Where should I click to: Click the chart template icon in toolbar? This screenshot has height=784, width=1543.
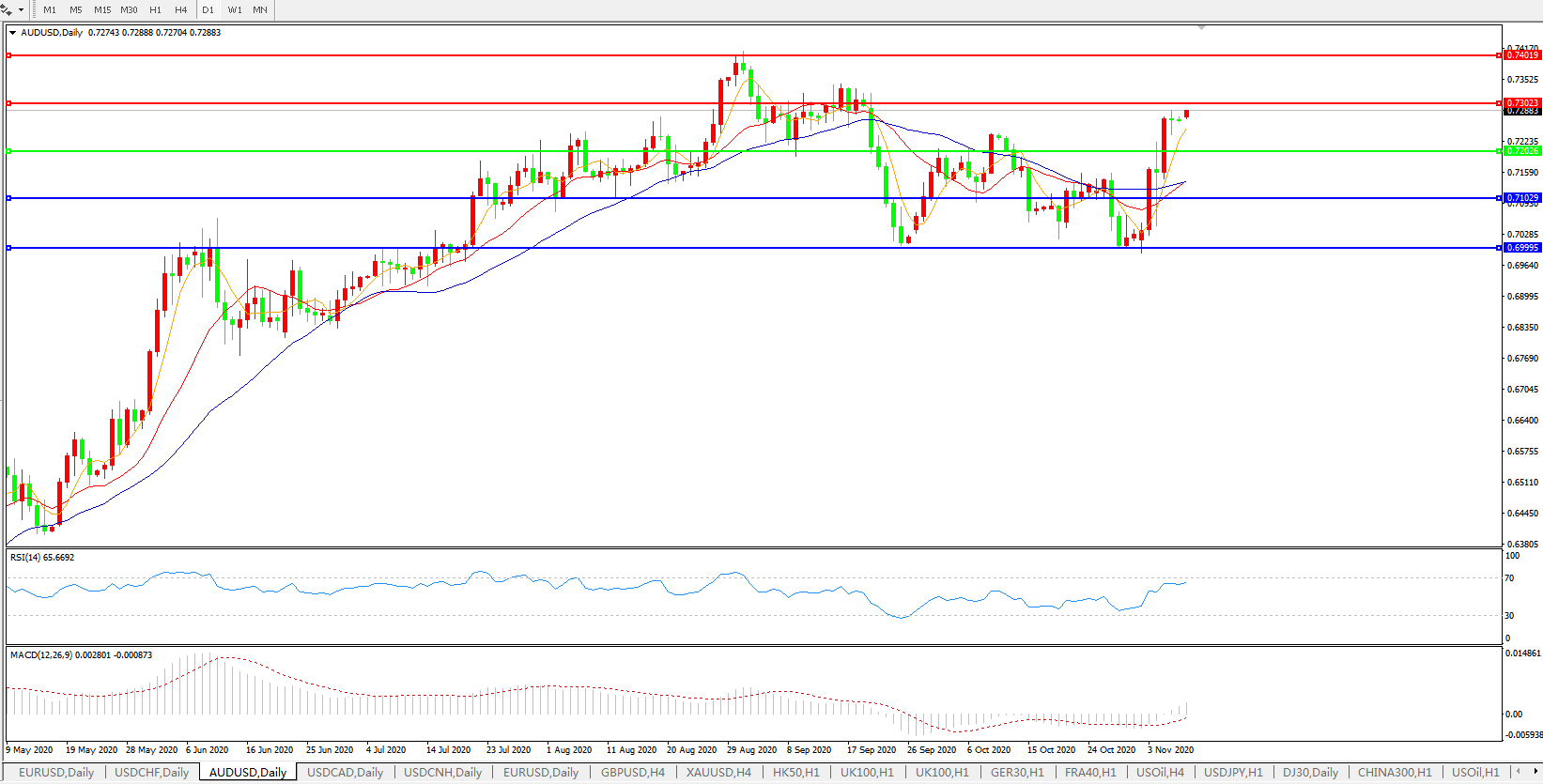[x=7, y=9]
